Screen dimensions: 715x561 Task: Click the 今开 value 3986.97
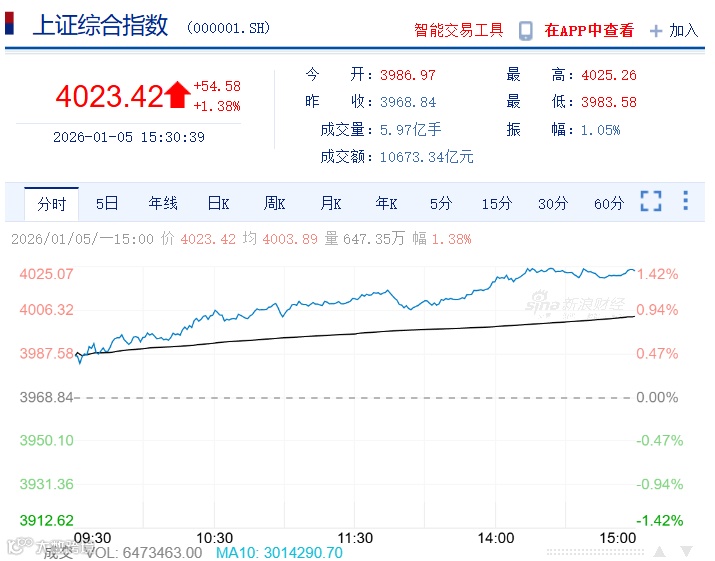[408, 75]
